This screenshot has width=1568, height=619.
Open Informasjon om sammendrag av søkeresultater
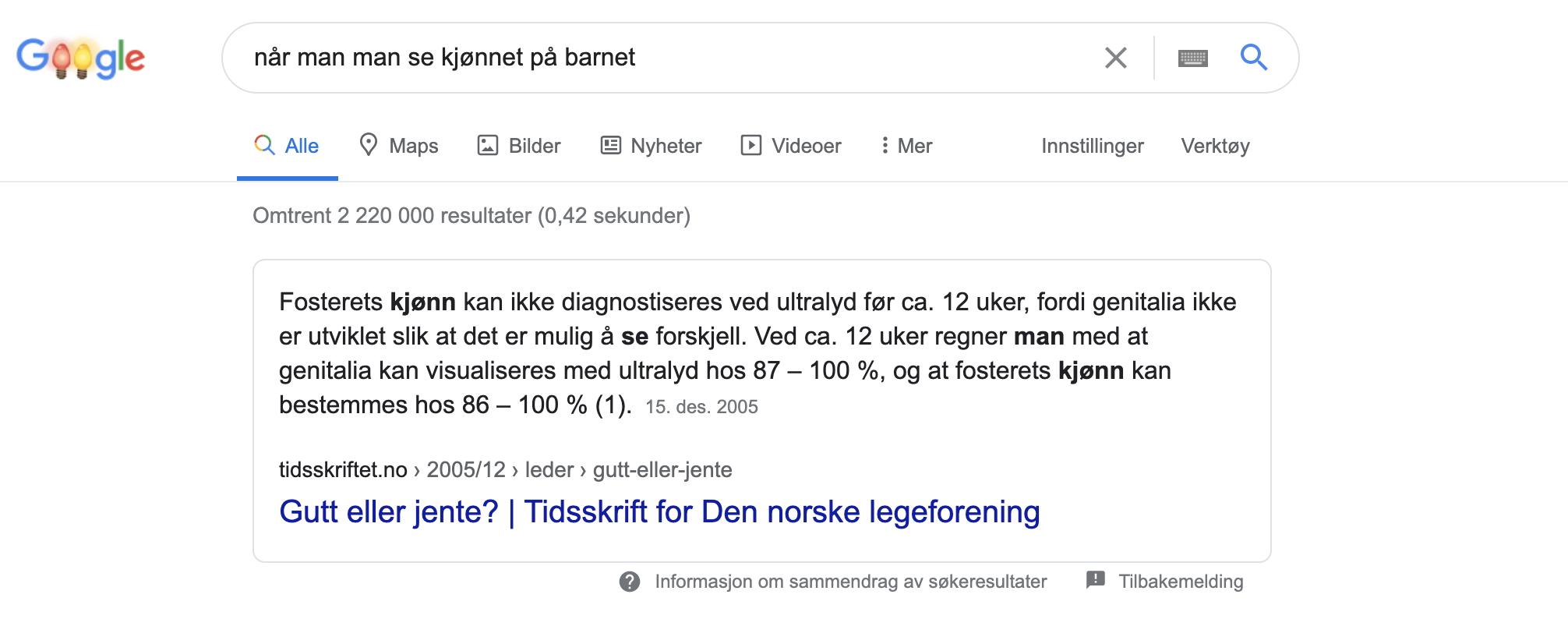pos(850,582)
